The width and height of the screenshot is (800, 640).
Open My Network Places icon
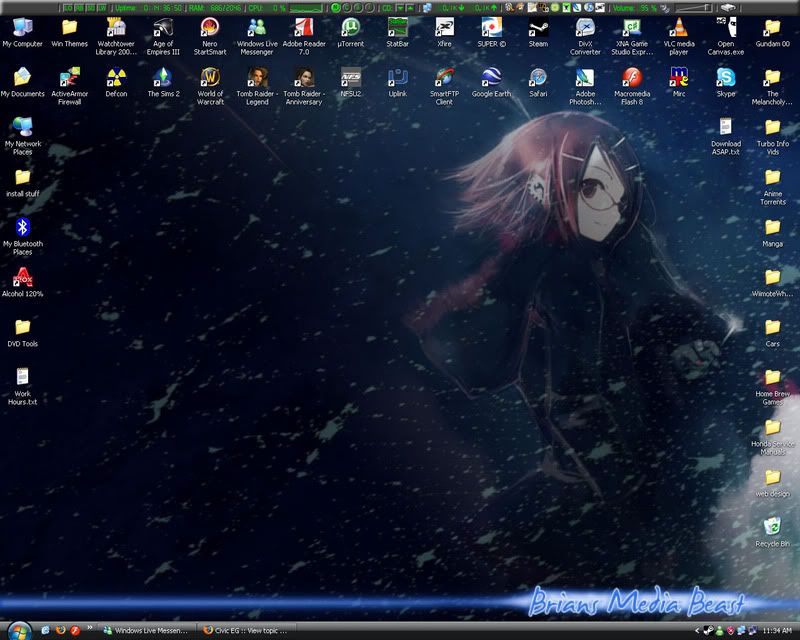[x=22, y=136]
